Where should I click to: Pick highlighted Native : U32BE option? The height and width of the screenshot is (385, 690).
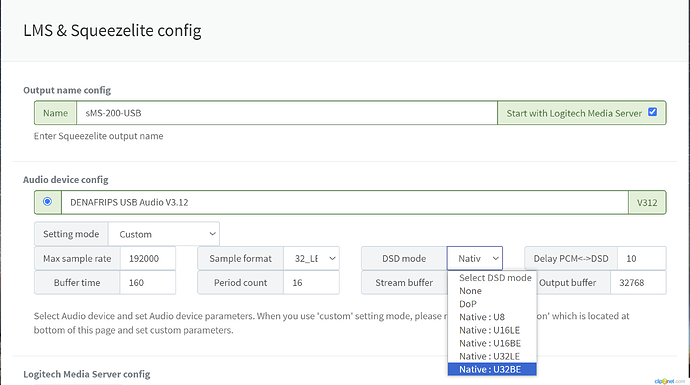pos(492,369)
